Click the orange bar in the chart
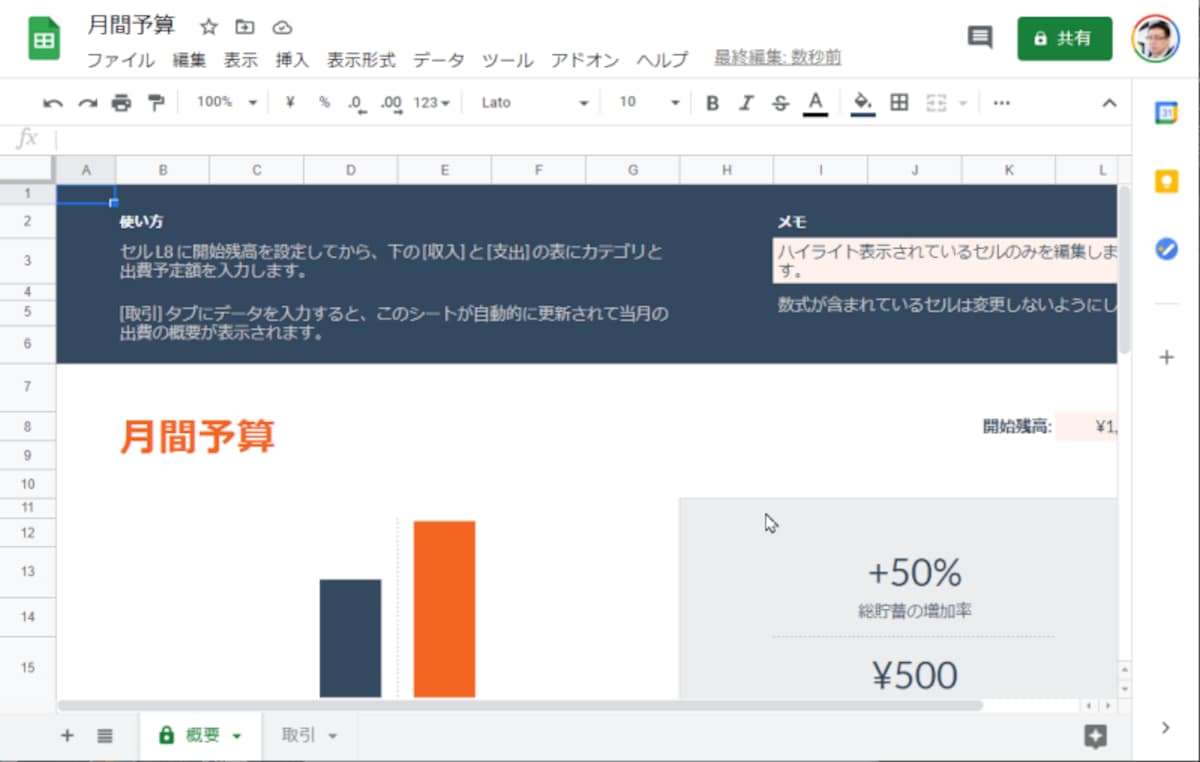 444,609
